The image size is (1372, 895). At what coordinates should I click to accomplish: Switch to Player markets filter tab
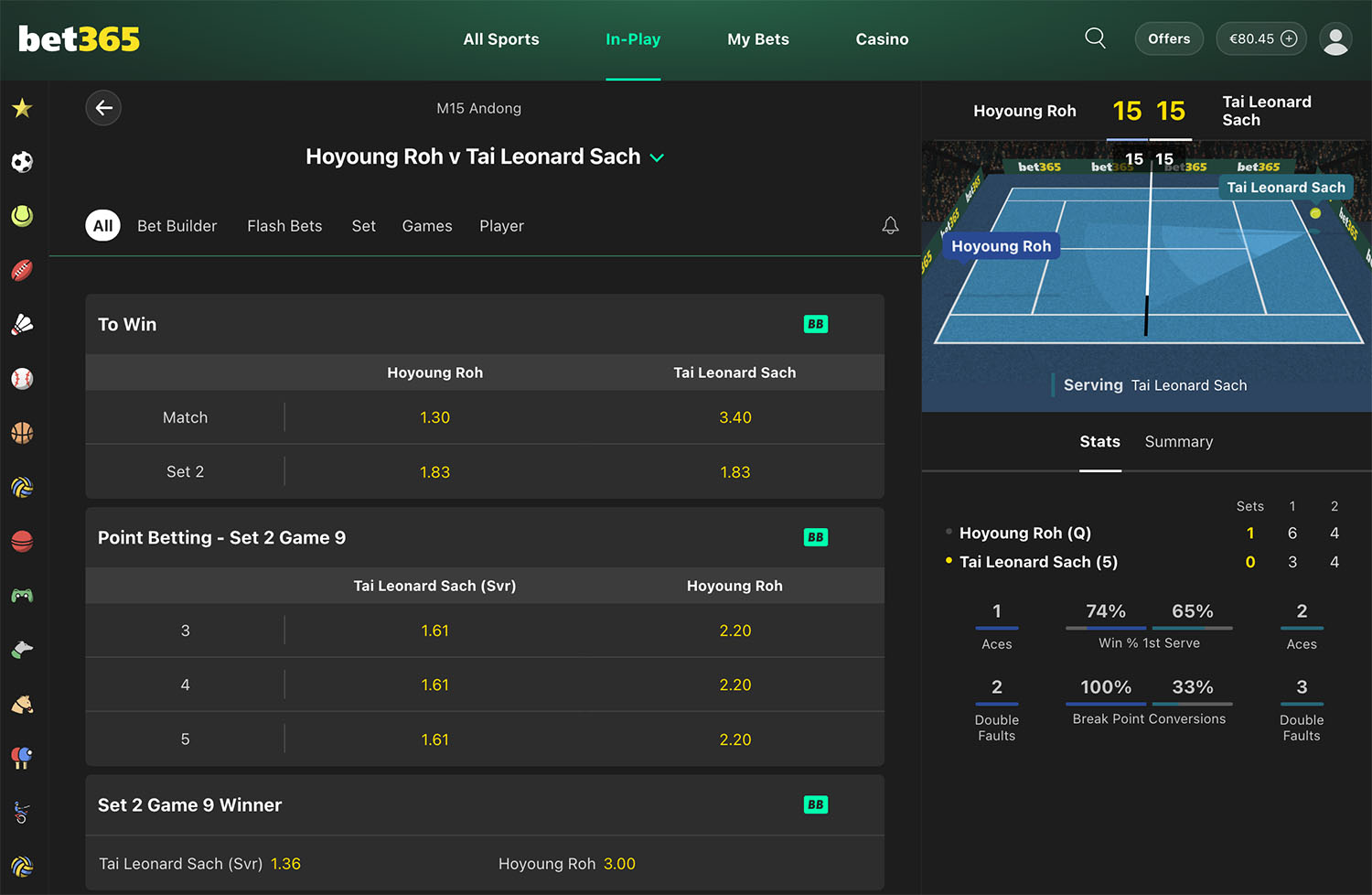(x=502, y=226)
